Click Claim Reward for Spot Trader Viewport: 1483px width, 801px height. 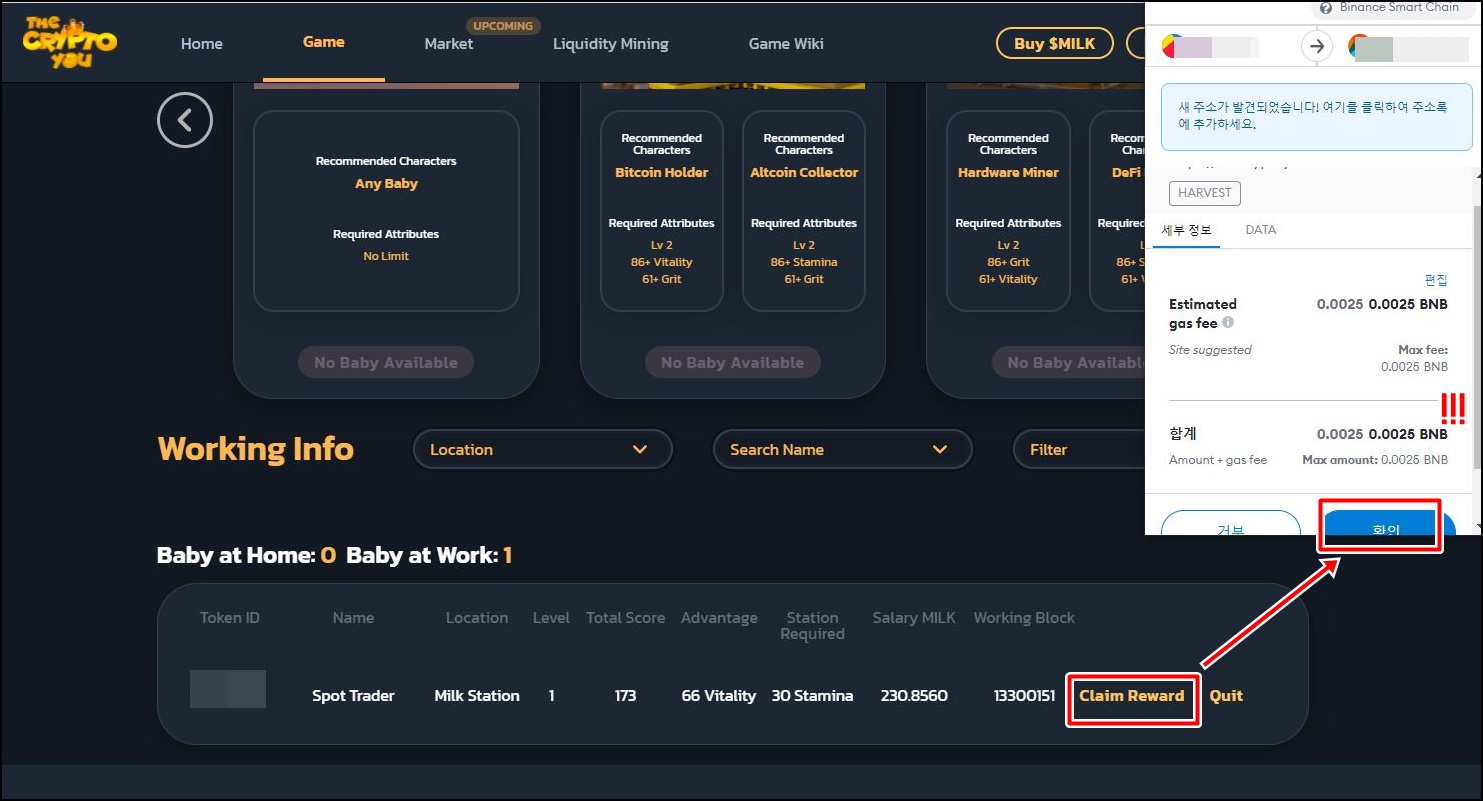[x=1132, y=696]
